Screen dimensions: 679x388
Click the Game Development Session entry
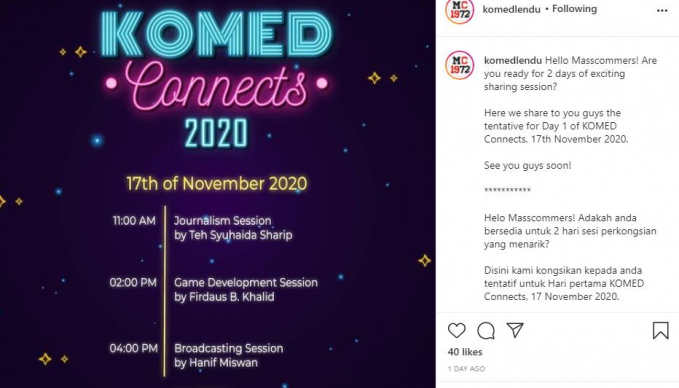click(246, 290)
